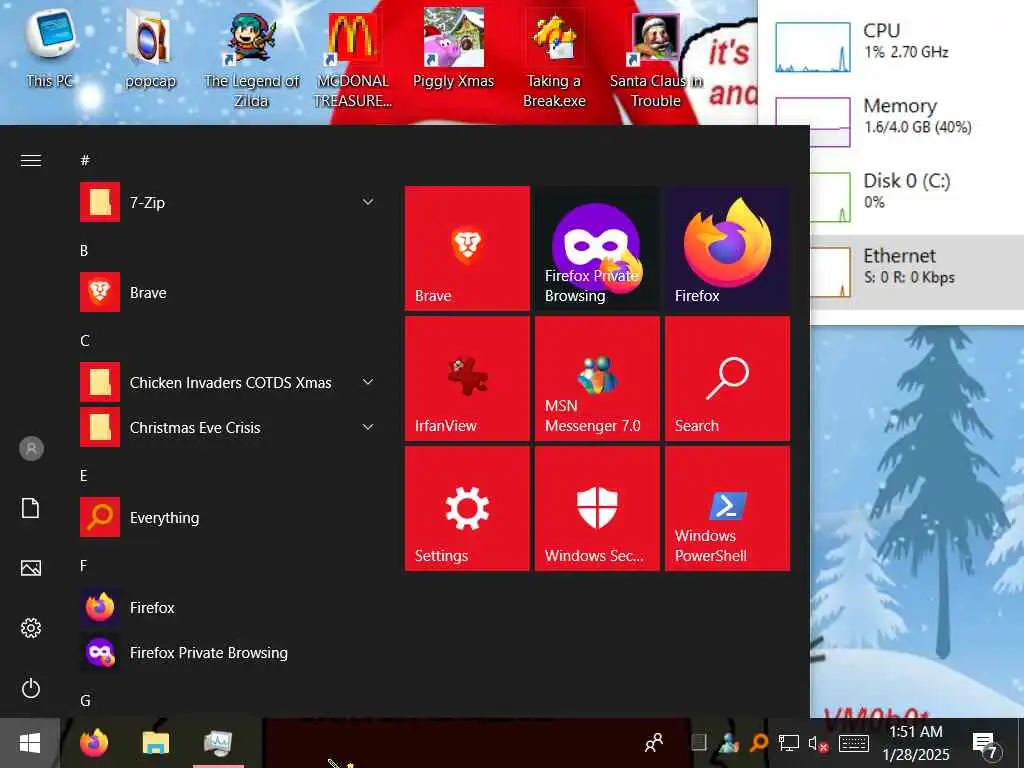Open the Settings tile

point(467,508)
